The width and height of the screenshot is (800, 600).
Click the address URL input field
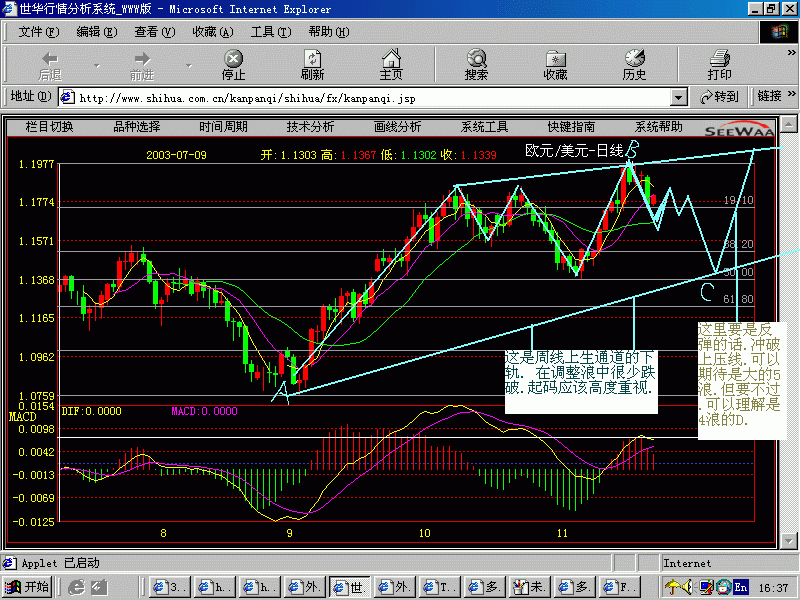coord(370,98)
